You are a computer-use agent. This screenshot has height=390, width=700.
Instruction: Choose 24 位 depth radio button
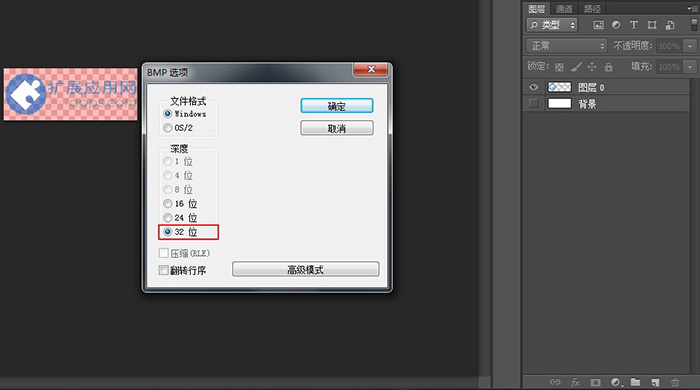pos(167,218)
